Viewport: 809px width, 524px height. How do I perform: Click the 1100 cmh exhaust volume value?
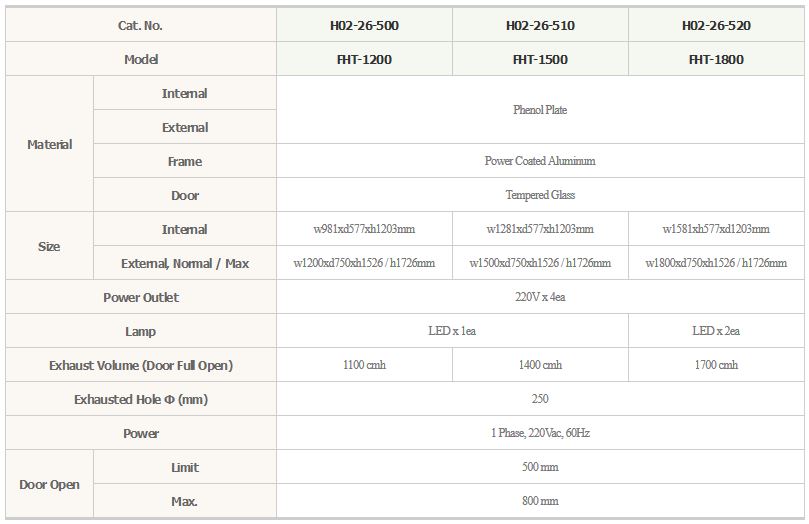coord(364,365)
